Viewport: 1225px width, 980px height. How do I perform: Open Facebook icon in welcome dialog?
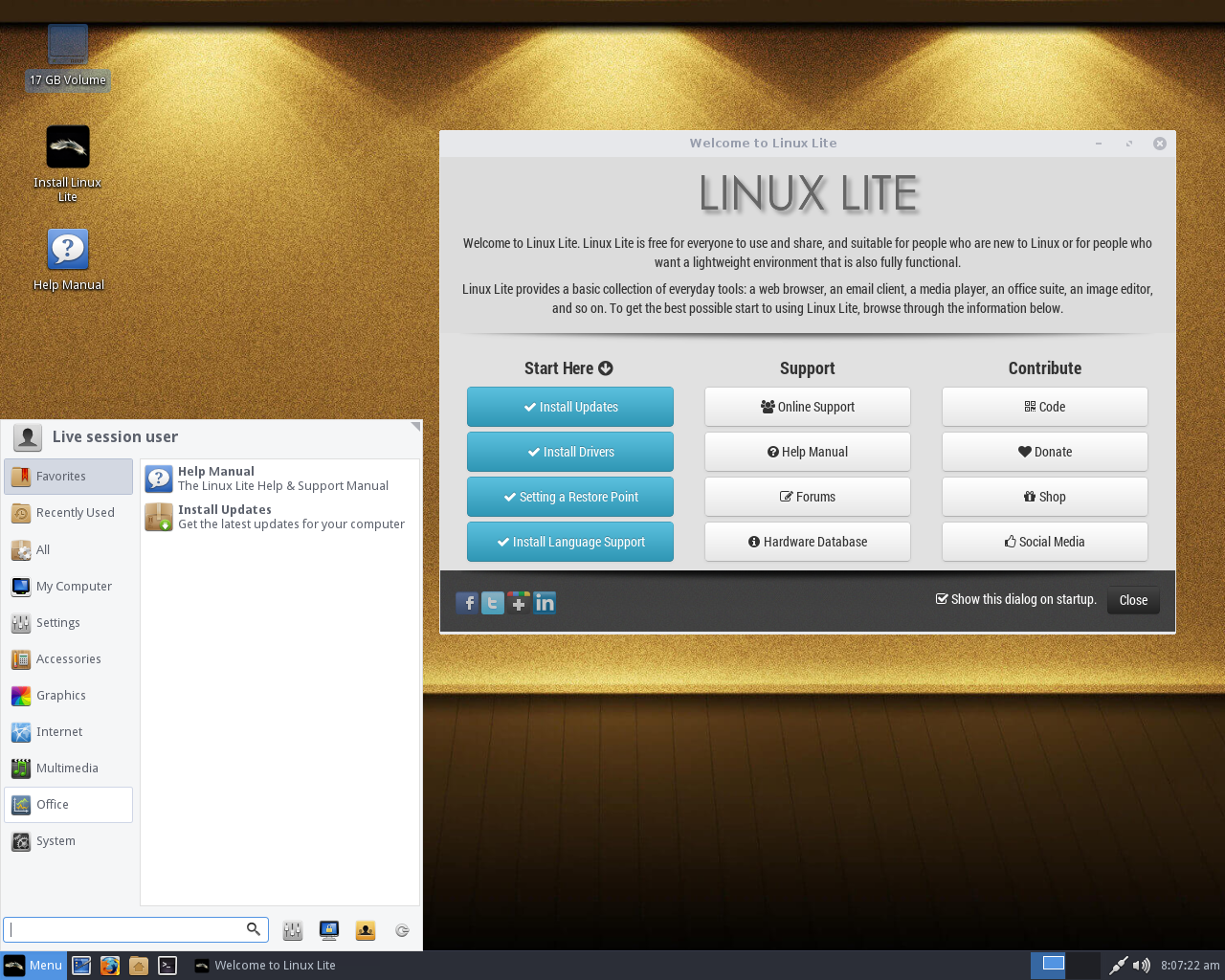point(467,602)
